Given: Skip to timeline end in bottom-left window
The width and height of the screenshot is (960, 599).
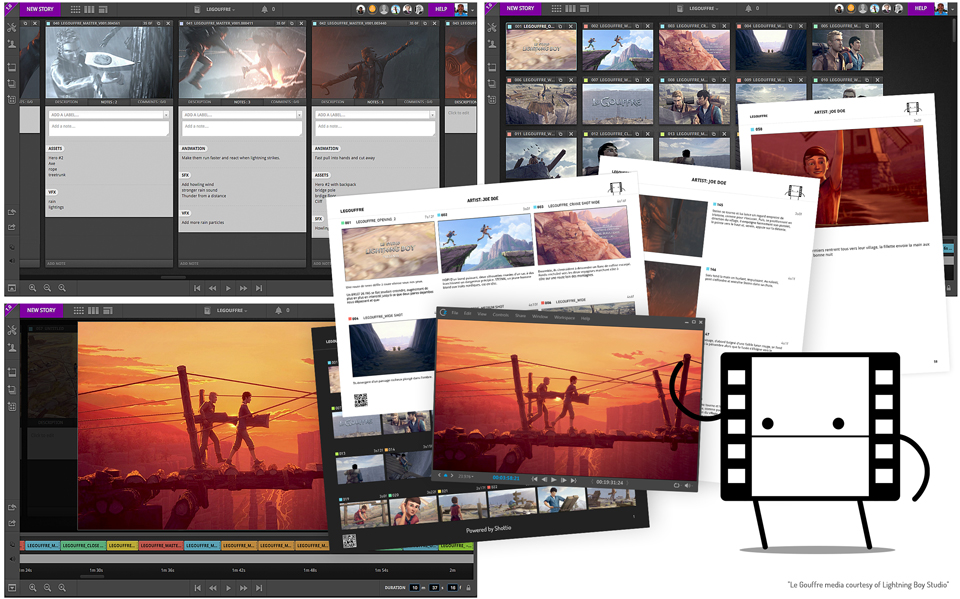Looking at the screenshot, I should [x=259, y=588].
